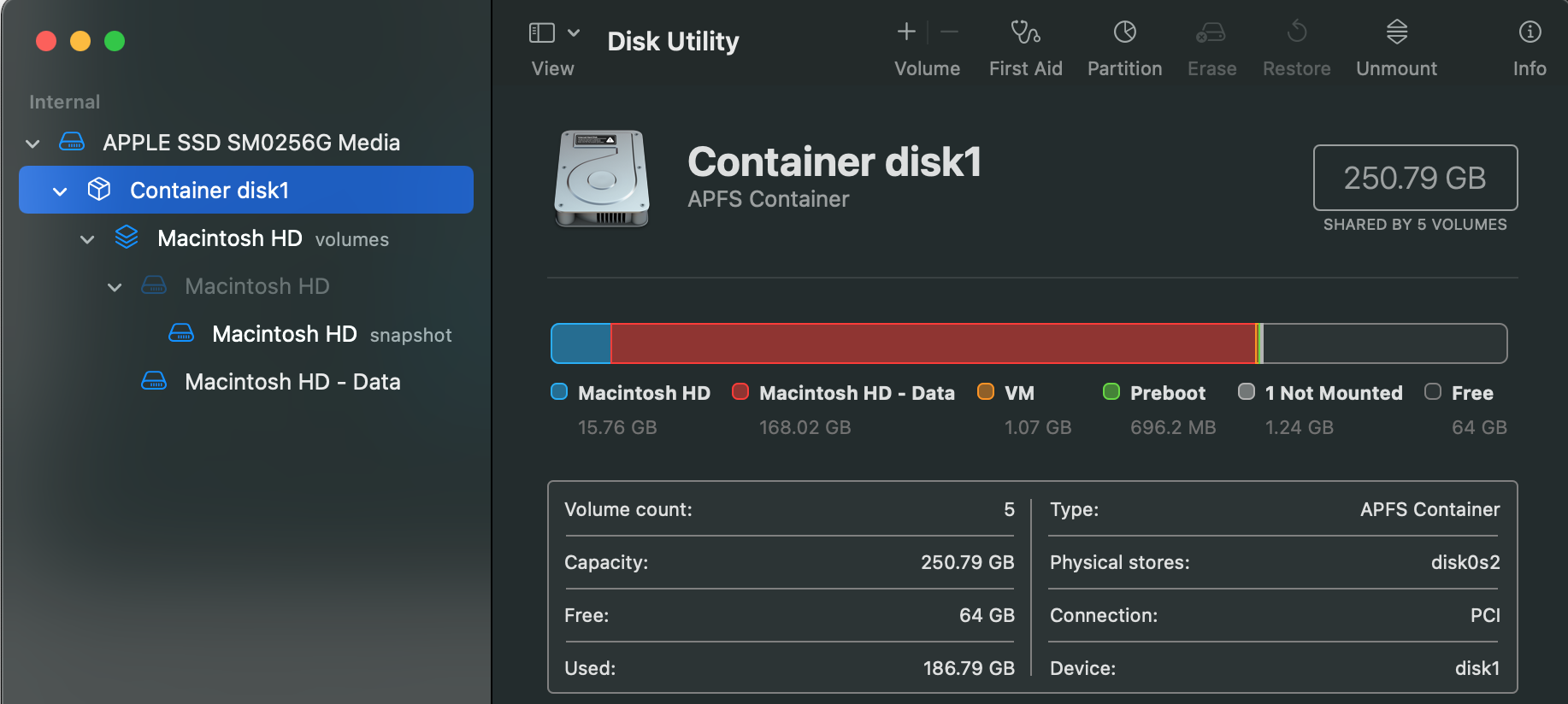Collapse the Macintosh HD volumes group
1568x704 pixels.
[x=87, y=240]
